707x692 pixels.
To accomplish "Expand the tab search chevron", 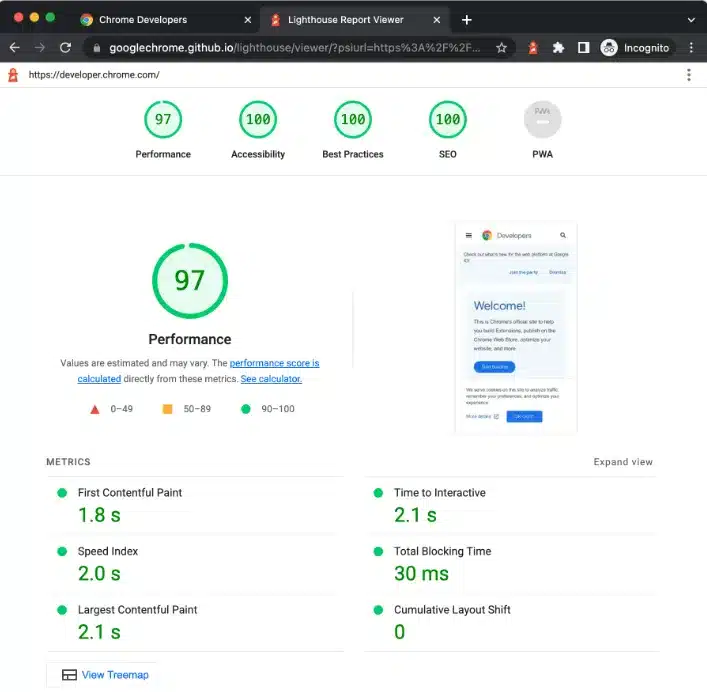I will point(691,19).
